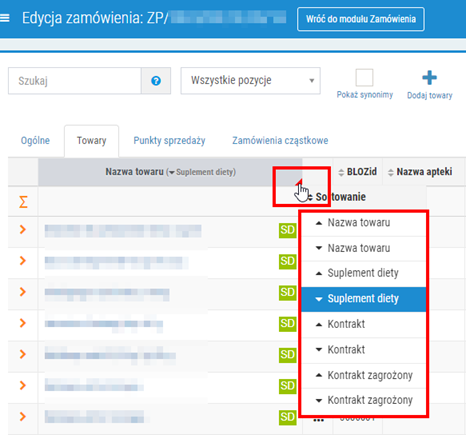Expand the last visible product row chevron
The height and width of the screenshot is (435, 466).
tap(23, 416)
